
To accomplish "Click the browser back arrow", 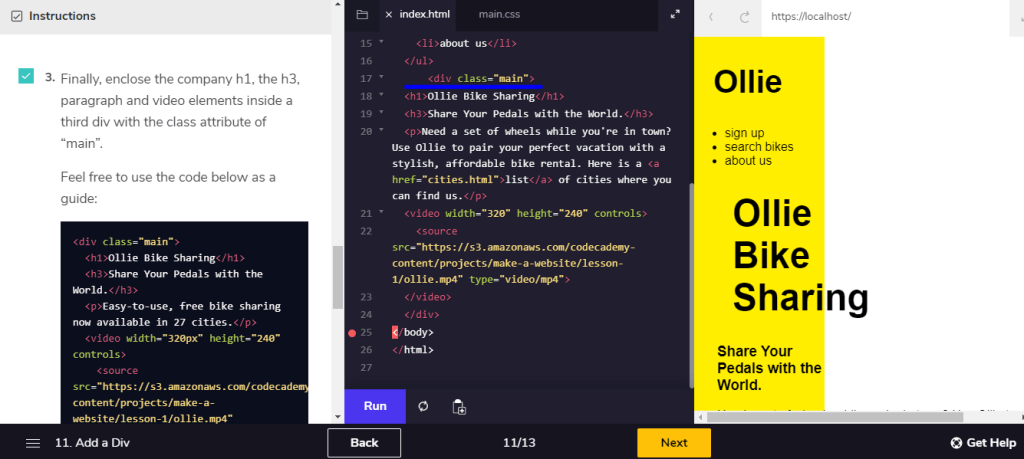I will pos(711,17).
